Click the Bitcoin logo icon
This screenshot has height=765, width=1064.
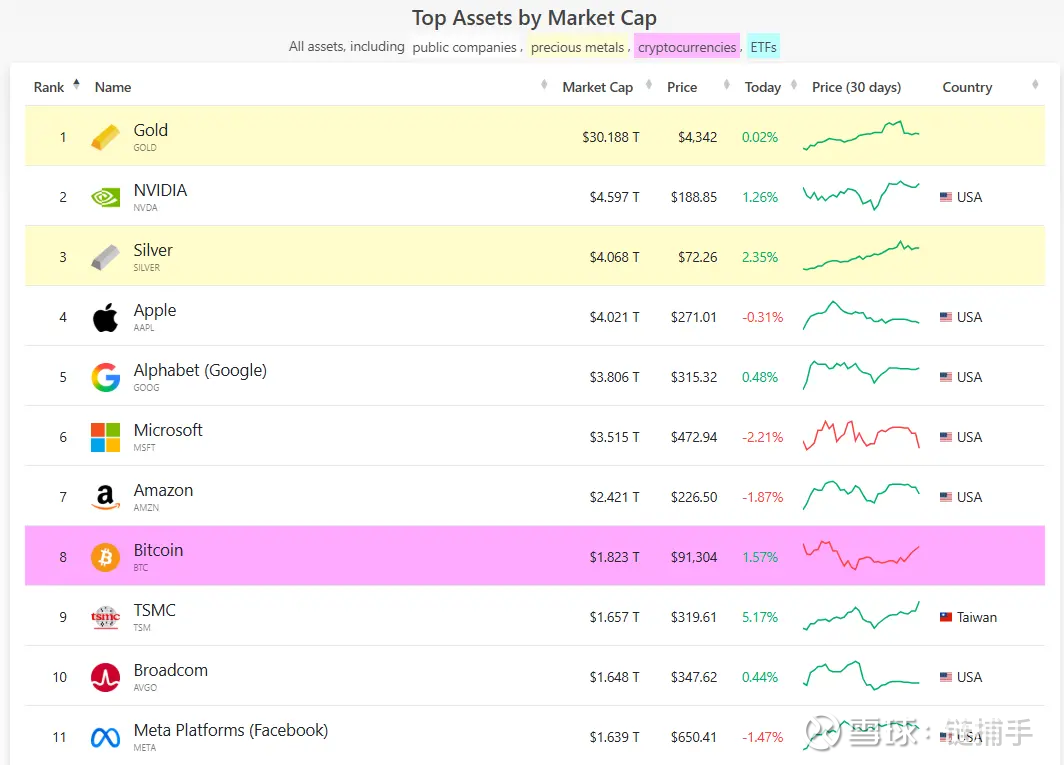(105, 557)
